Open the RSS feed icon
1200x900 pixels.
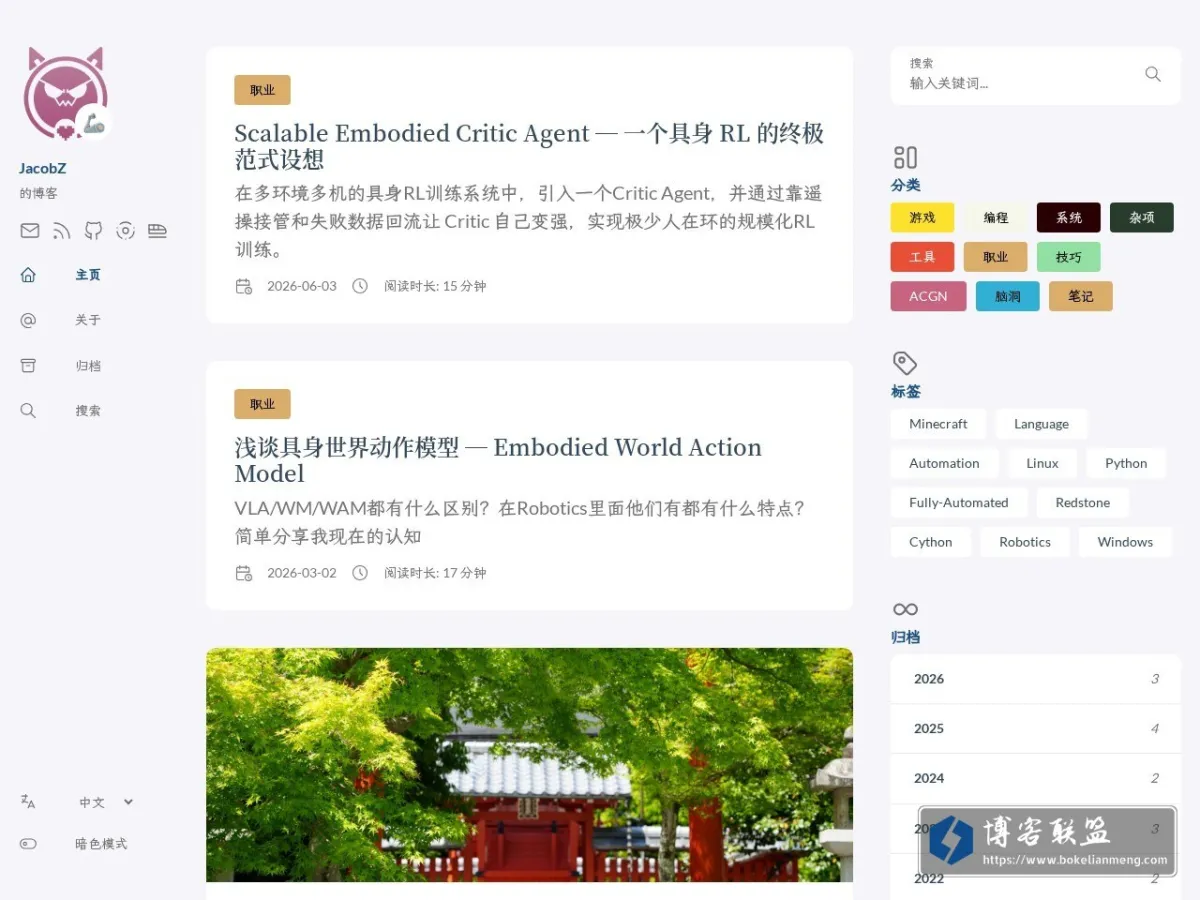click(x=62, y=231)
